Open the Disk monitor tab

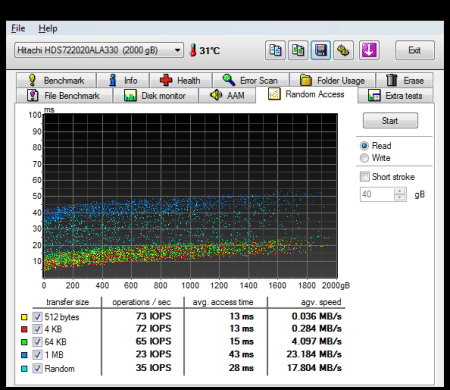(x=155, y=96)
